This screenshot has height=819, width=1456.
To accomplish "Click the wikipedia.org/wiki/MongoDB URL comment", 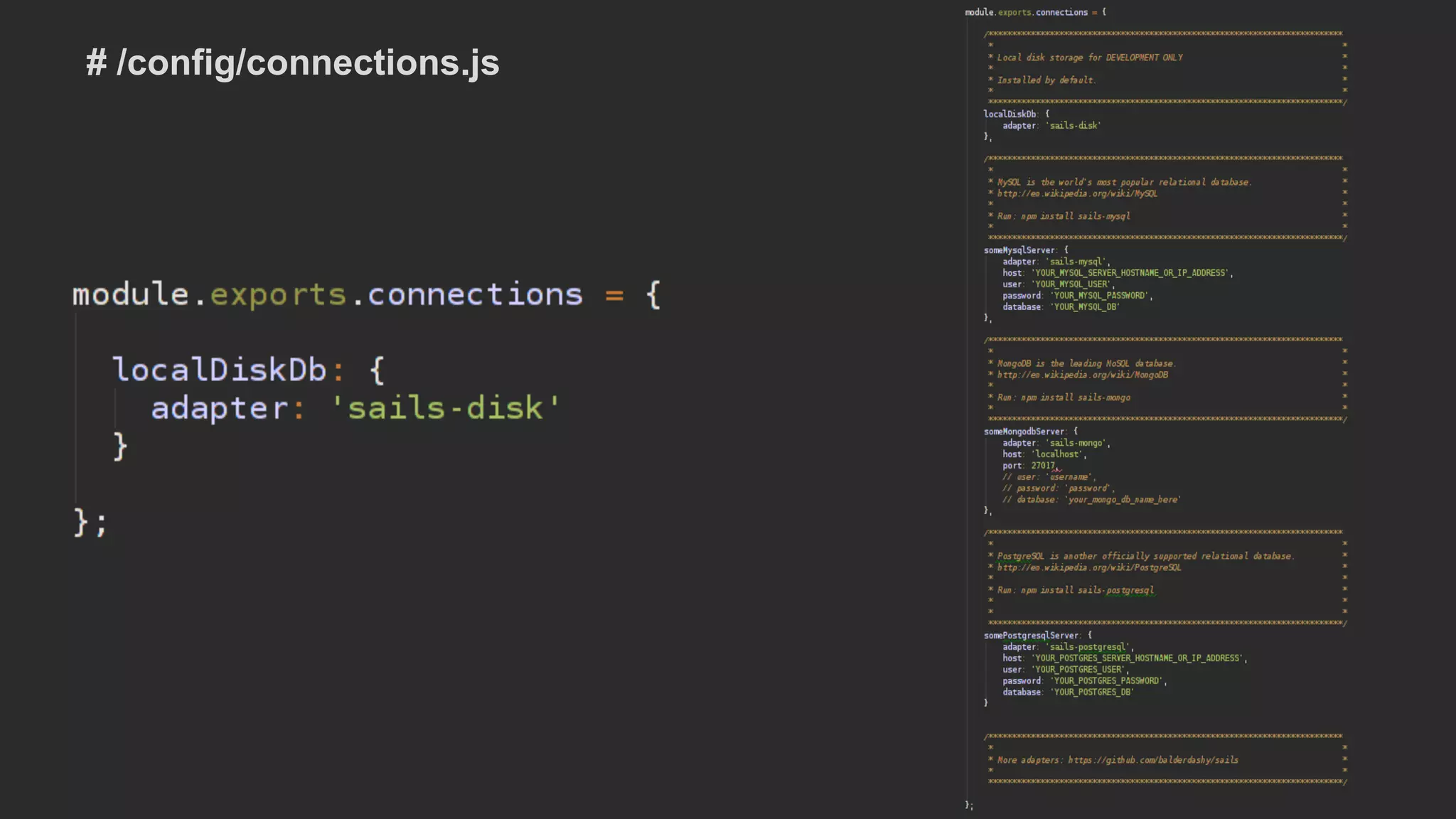I will coord(1082,375).
